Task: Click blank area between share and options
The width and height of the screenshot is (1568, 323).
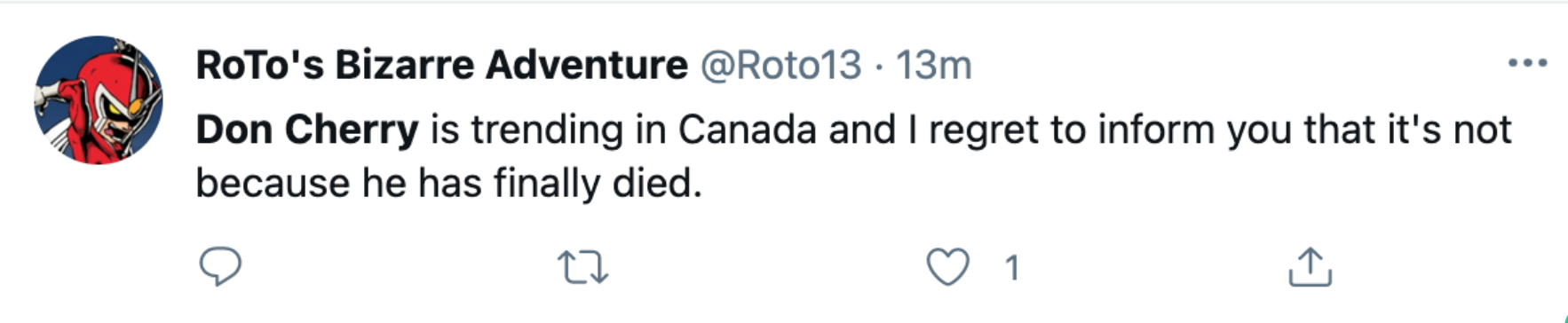Action: pos(1438,267)
